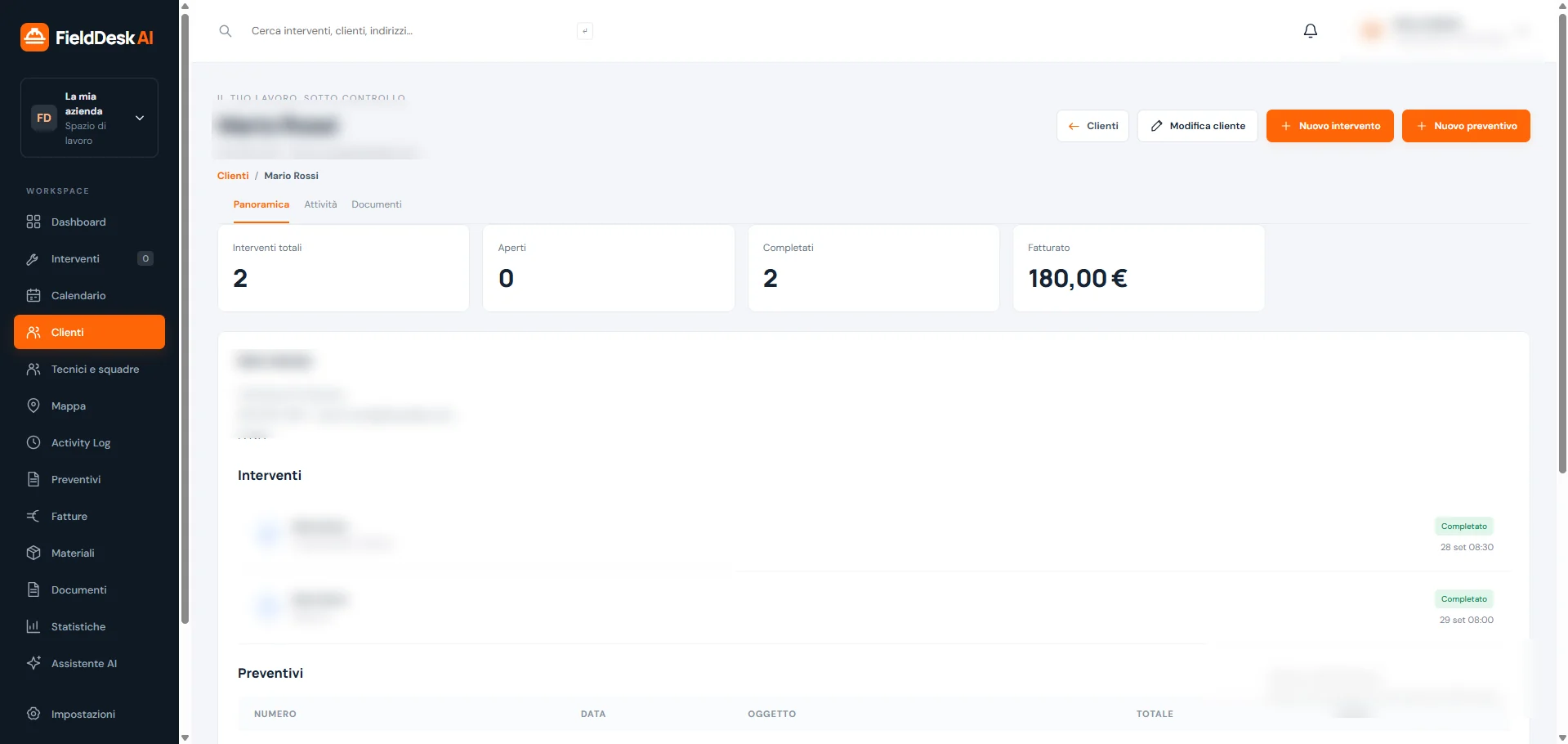1568x744 pixels.
Task: Open Mappa in the sidebar
Action: (x=89, y=406)
